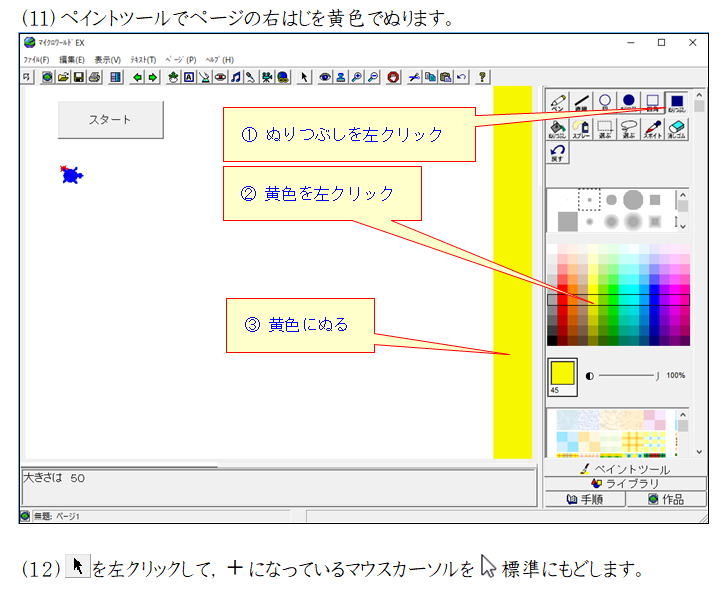This screenshot has height=593, width=719.
Task: Click the red stop sign toolbar icon
Action: point(393,77)
